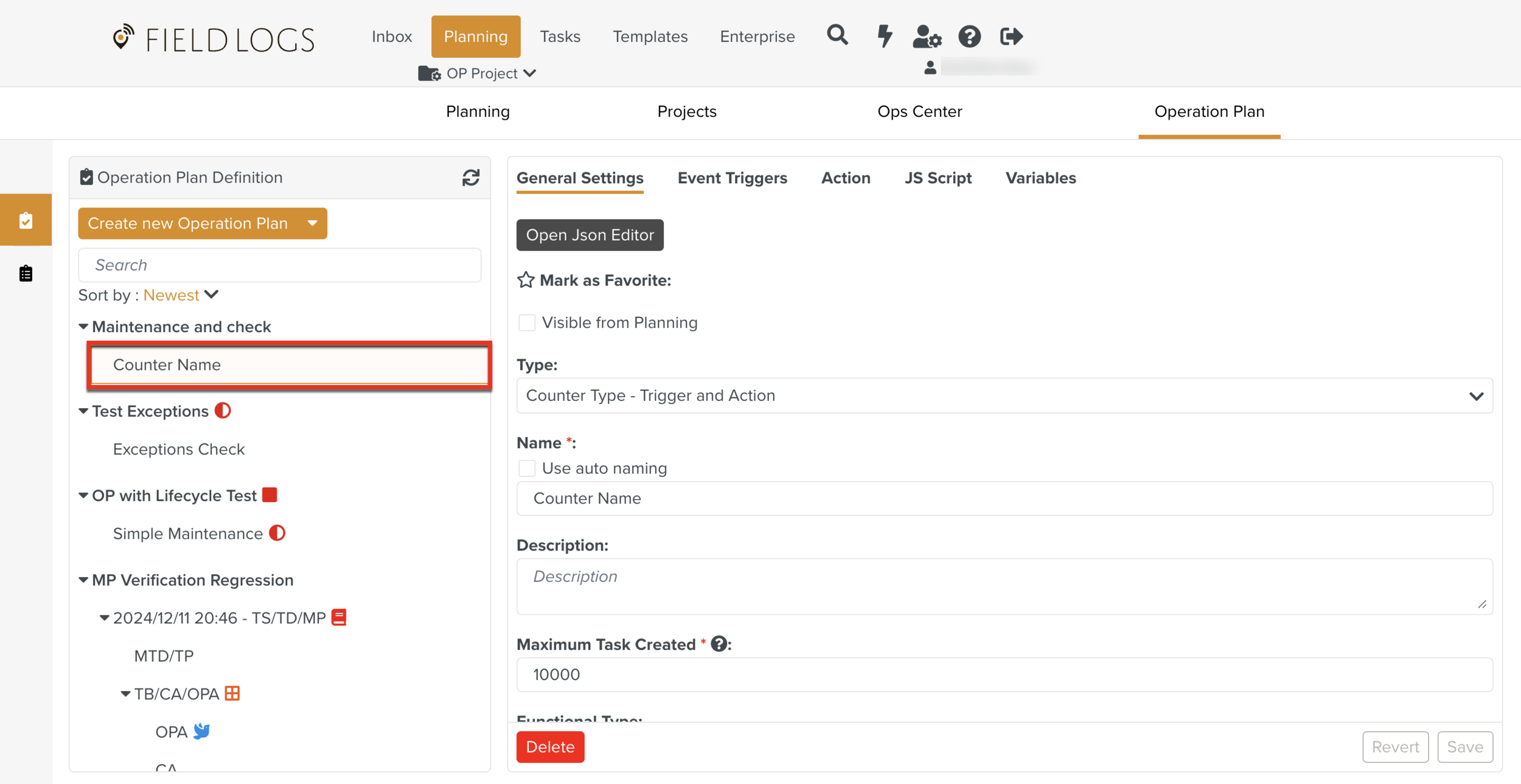Image resolution: width=1521 pixels, height=784 pixels.
Task: Refresh the Operation Plan Definition list
Action: [470, 178]
